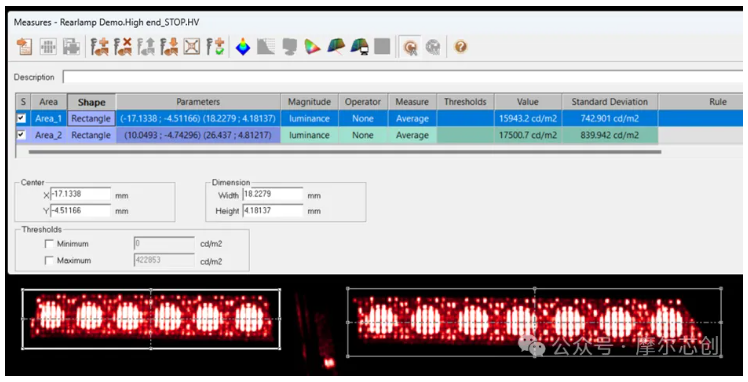Uncheck the Area_1 row checkbox
The image size is (748, 382).
tap(21, 118)
